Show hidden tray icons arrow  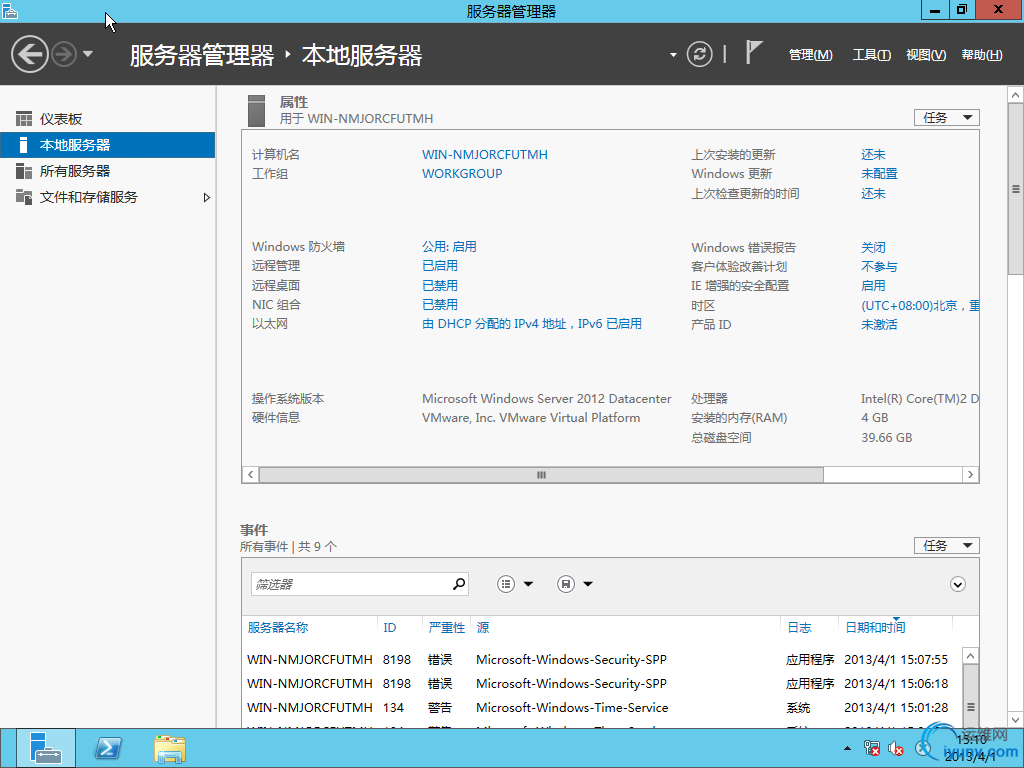847,748
